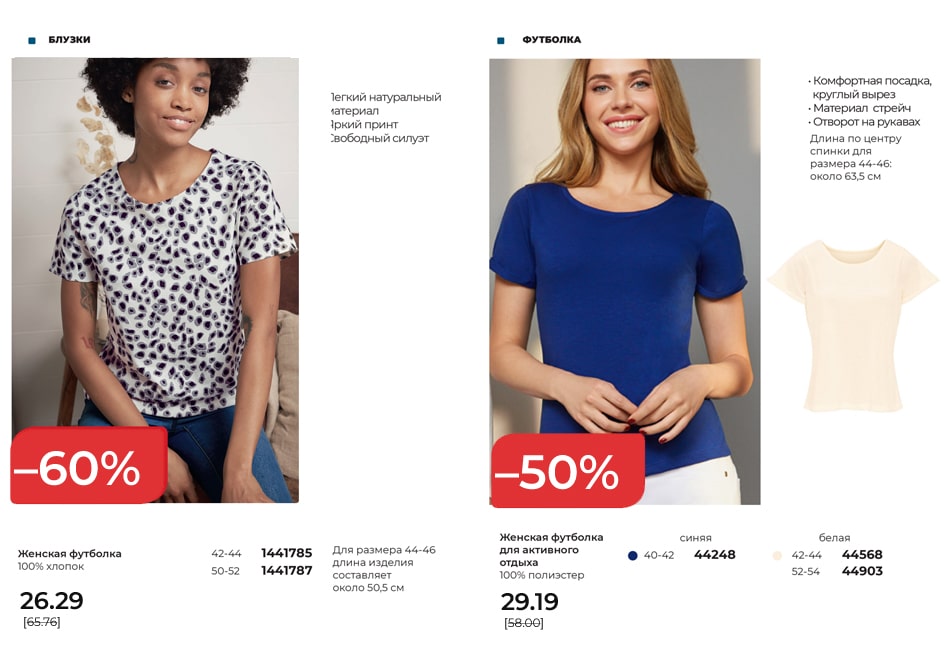Open the ФУТБОЛКА category heading

tap(551, 40)
